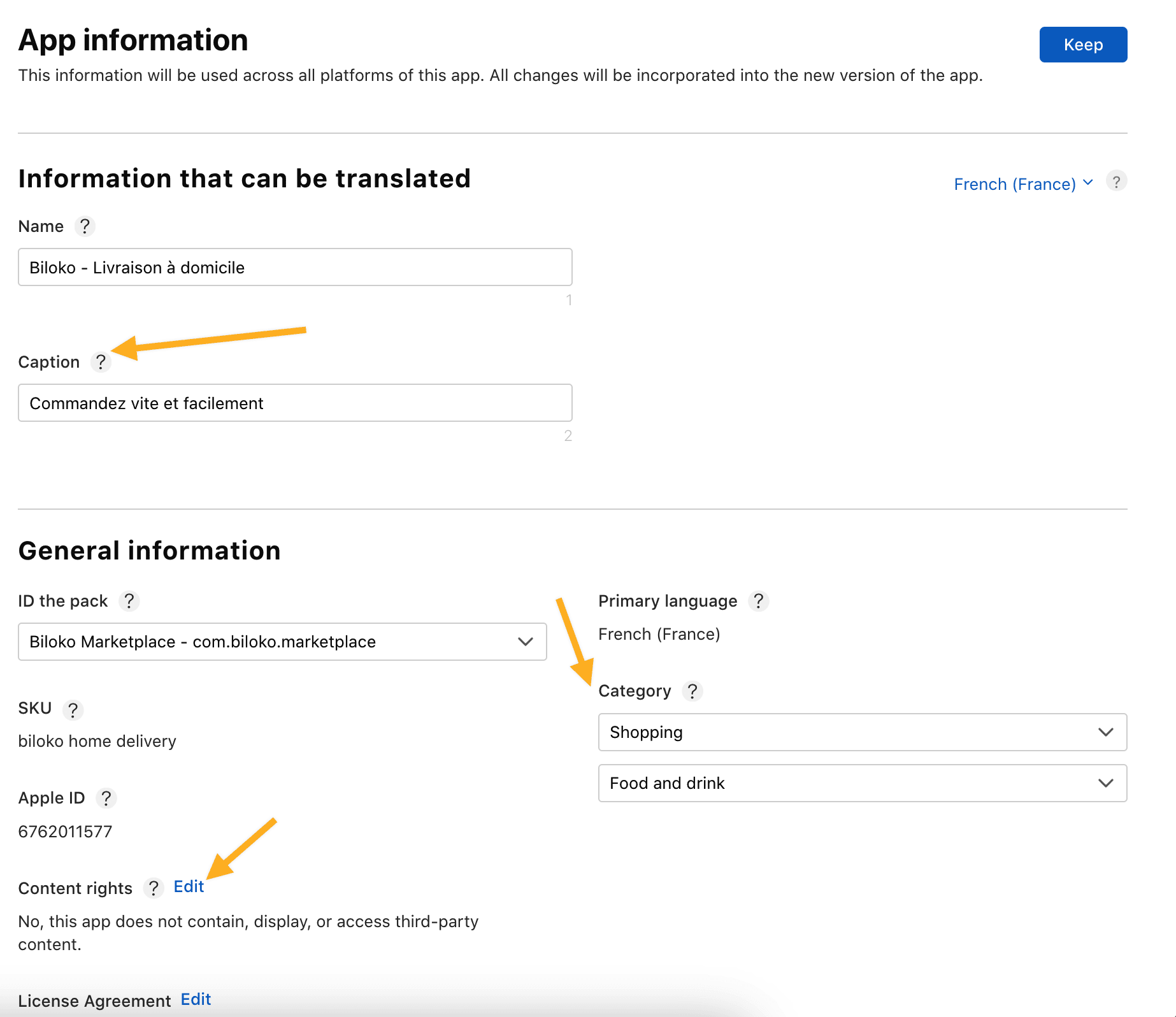Open help next to the French (France) selector
This screenshot has width=1176, height=1017.
coord(1117,182)
